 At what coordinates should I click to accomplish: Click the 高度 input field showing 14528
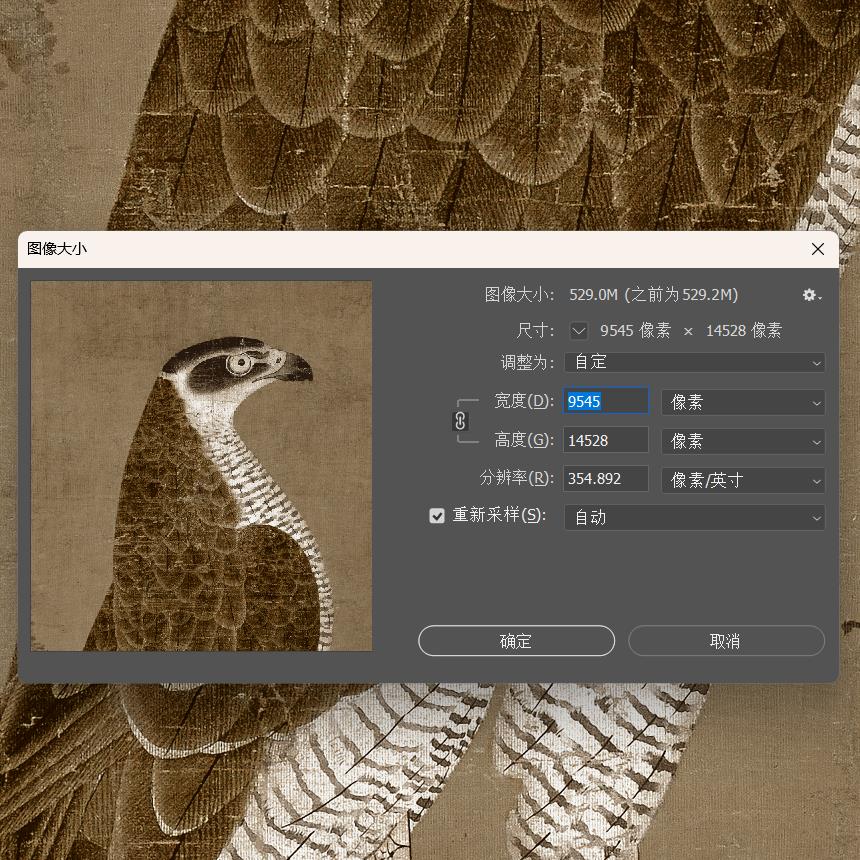point(606,440)
